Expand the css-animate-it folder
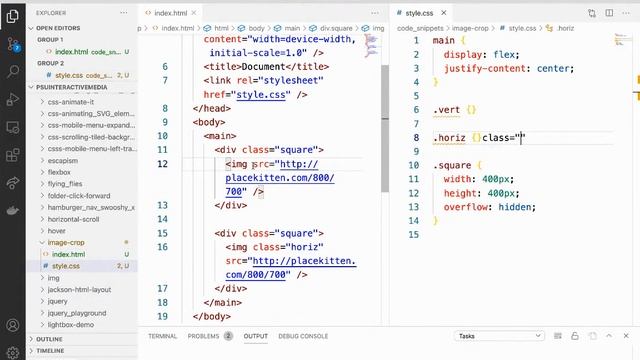 pos(71,102)
